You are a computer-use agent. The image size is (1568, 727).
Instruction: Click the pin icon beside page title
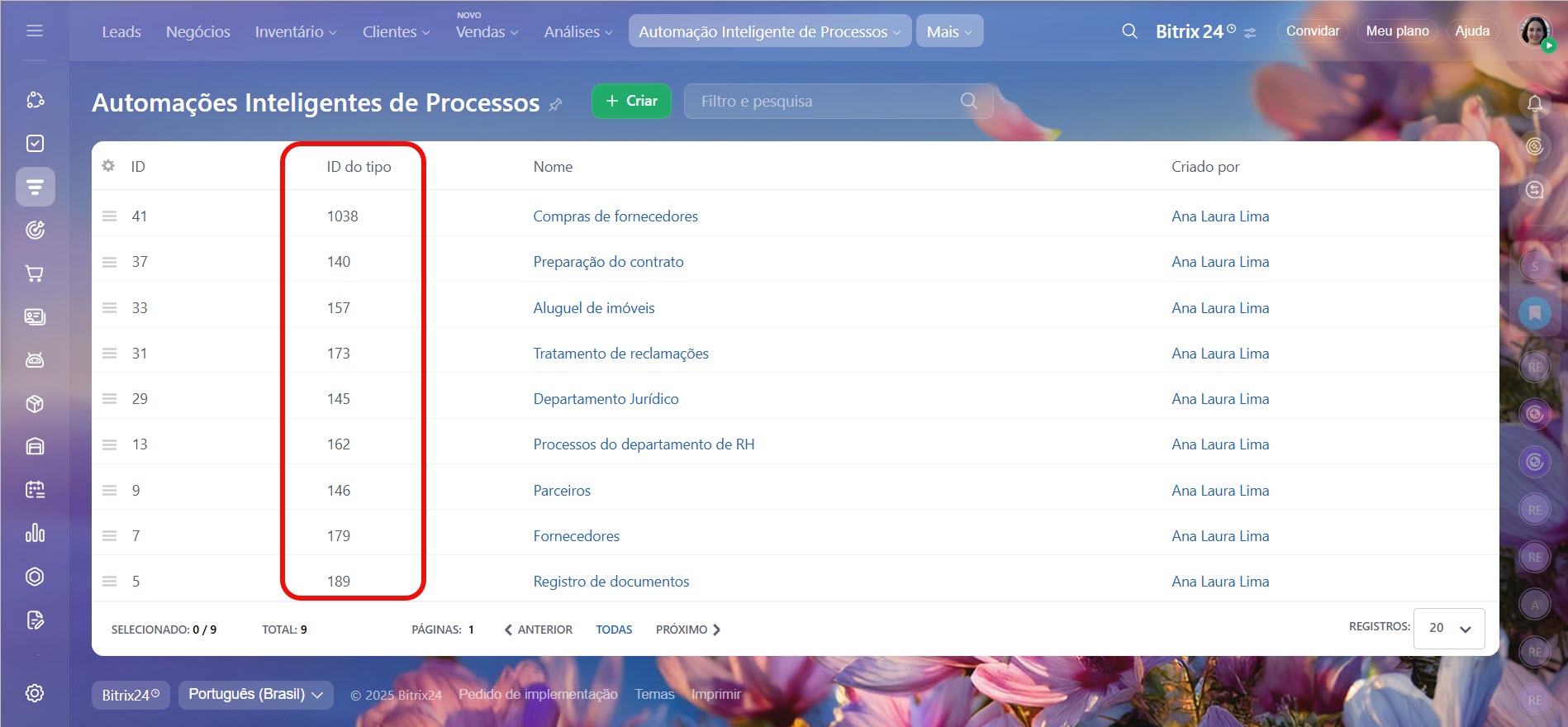pos(556,104)
